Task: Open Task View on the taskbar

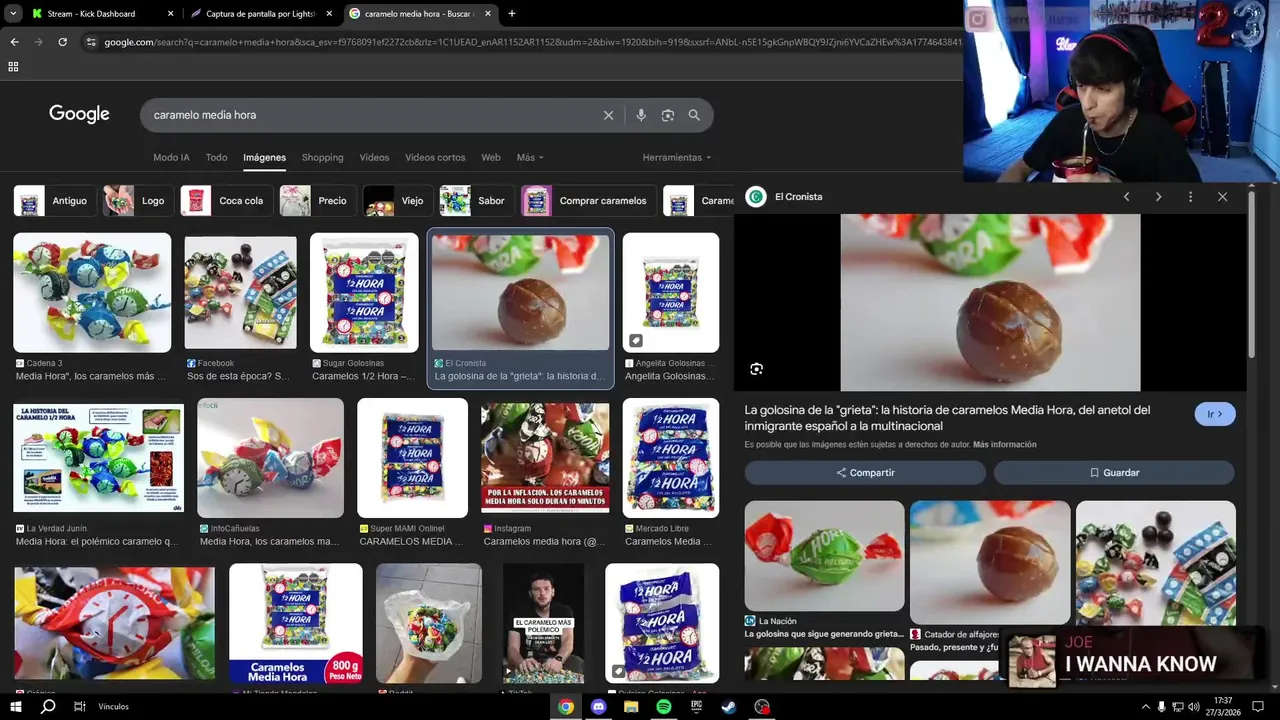Action: pyautogui.click(x=80, y=706)
